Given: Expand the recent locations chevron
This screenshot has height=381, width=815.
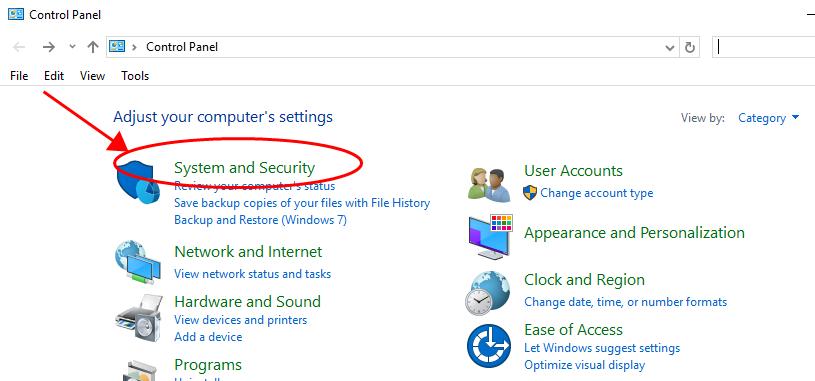Looking at the screenshot, I should pos(72,47).
